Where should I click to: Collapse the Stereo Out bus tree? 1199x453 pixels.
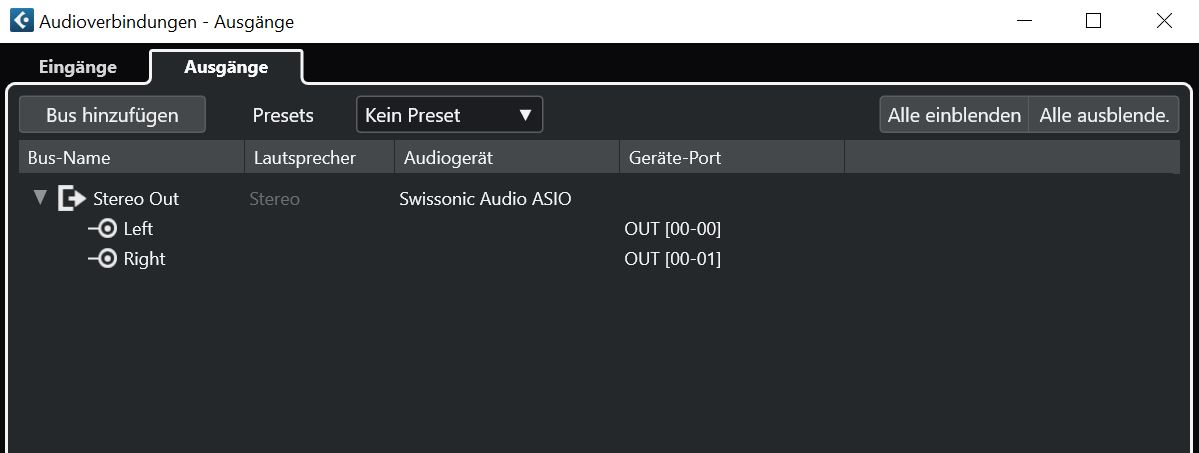tap(40, 199)
